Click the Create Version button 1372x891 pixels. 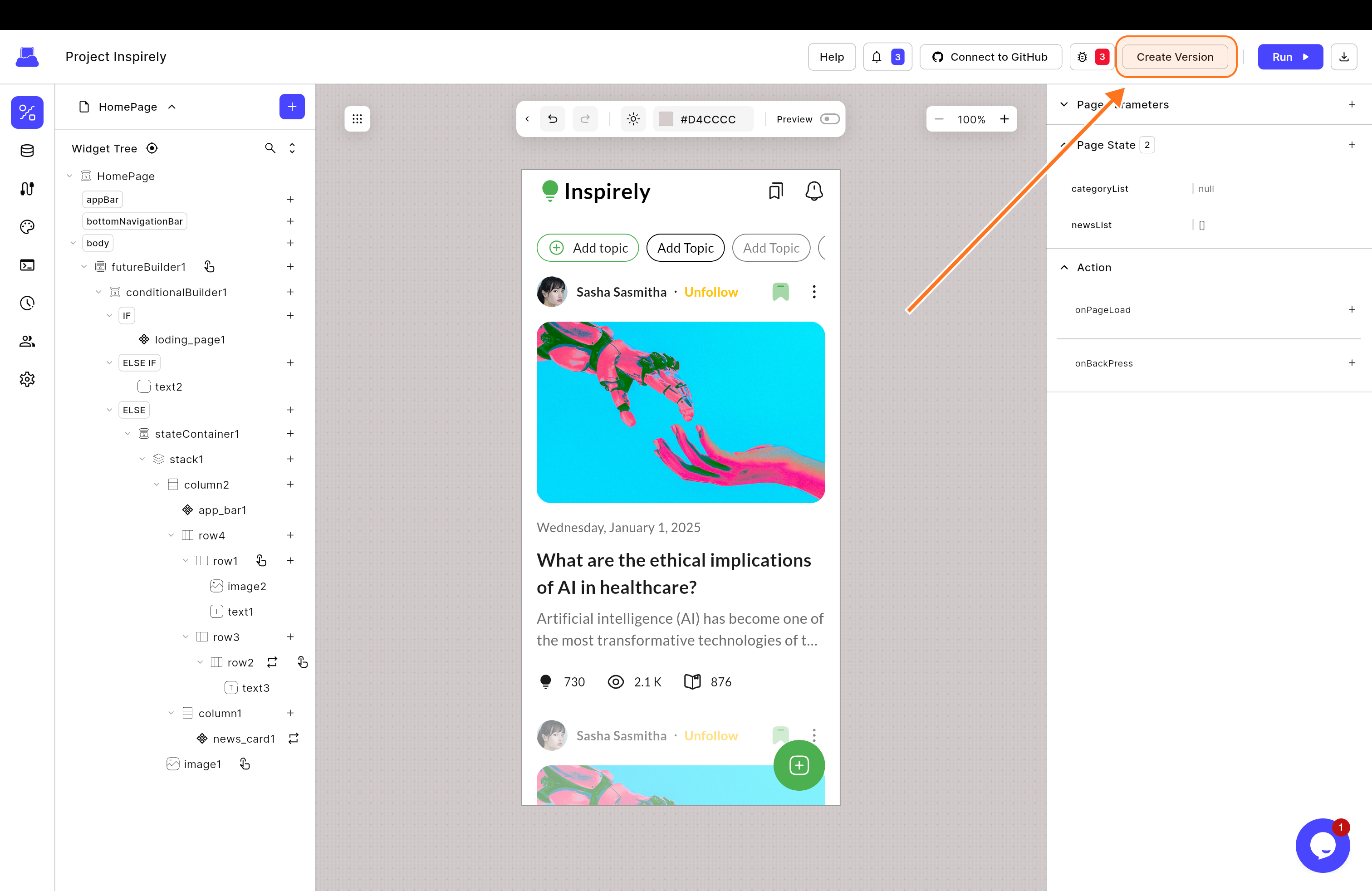coord(1174,57)
